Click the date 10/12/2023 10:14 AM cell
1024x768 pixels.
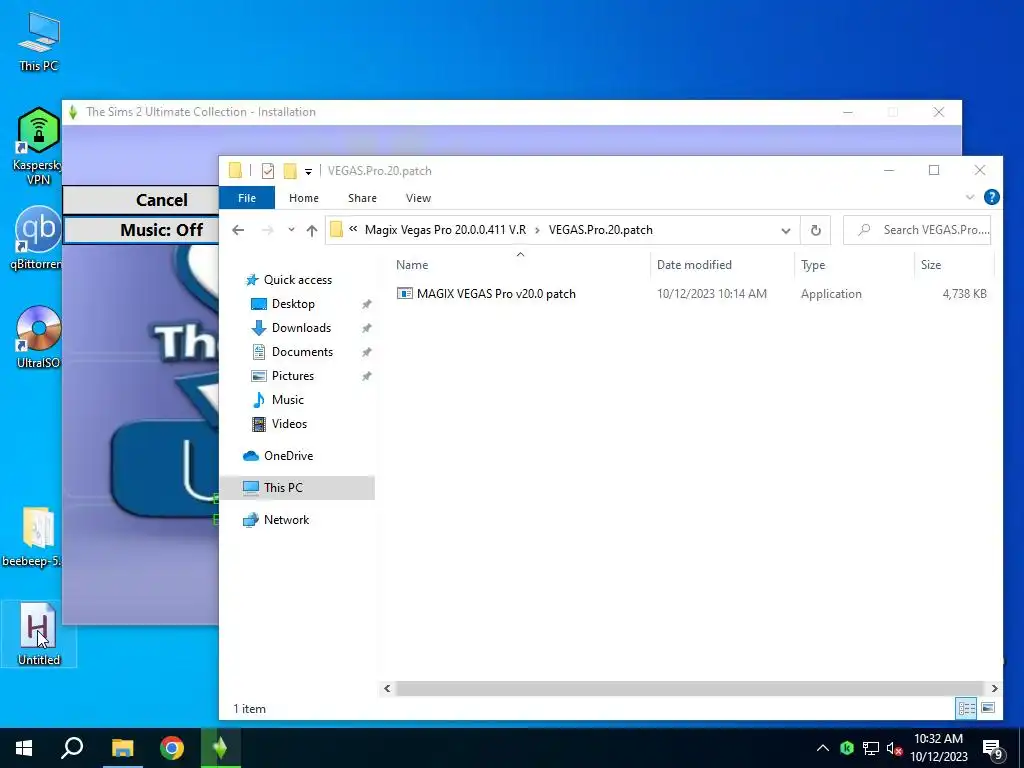(712, 294)
